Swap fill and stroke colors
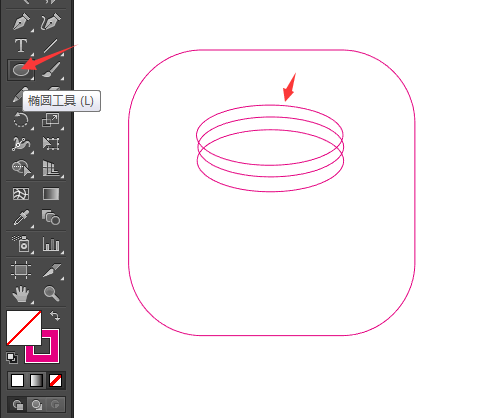Image resolution: width=478 pixels, height=418 pixels. click(55, 316)
